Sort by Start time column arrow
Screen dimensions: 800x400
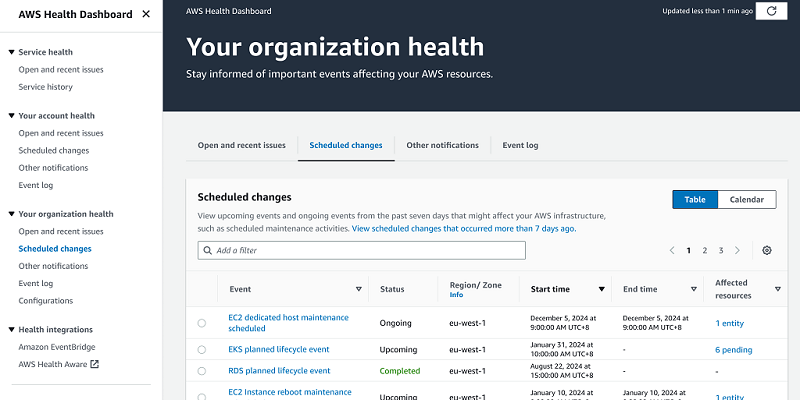tap(602, 289)
